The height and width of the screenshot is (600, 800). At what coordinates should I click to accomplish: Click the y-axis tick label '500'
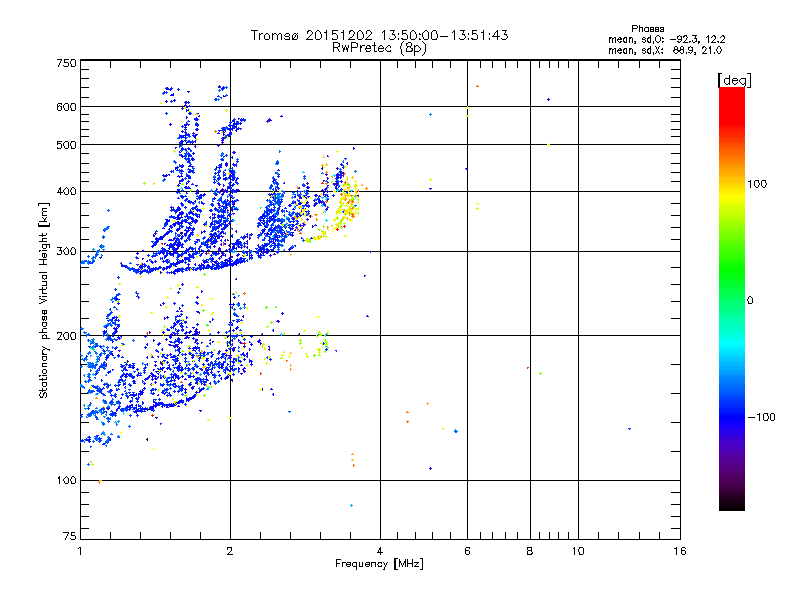point(66,145)
